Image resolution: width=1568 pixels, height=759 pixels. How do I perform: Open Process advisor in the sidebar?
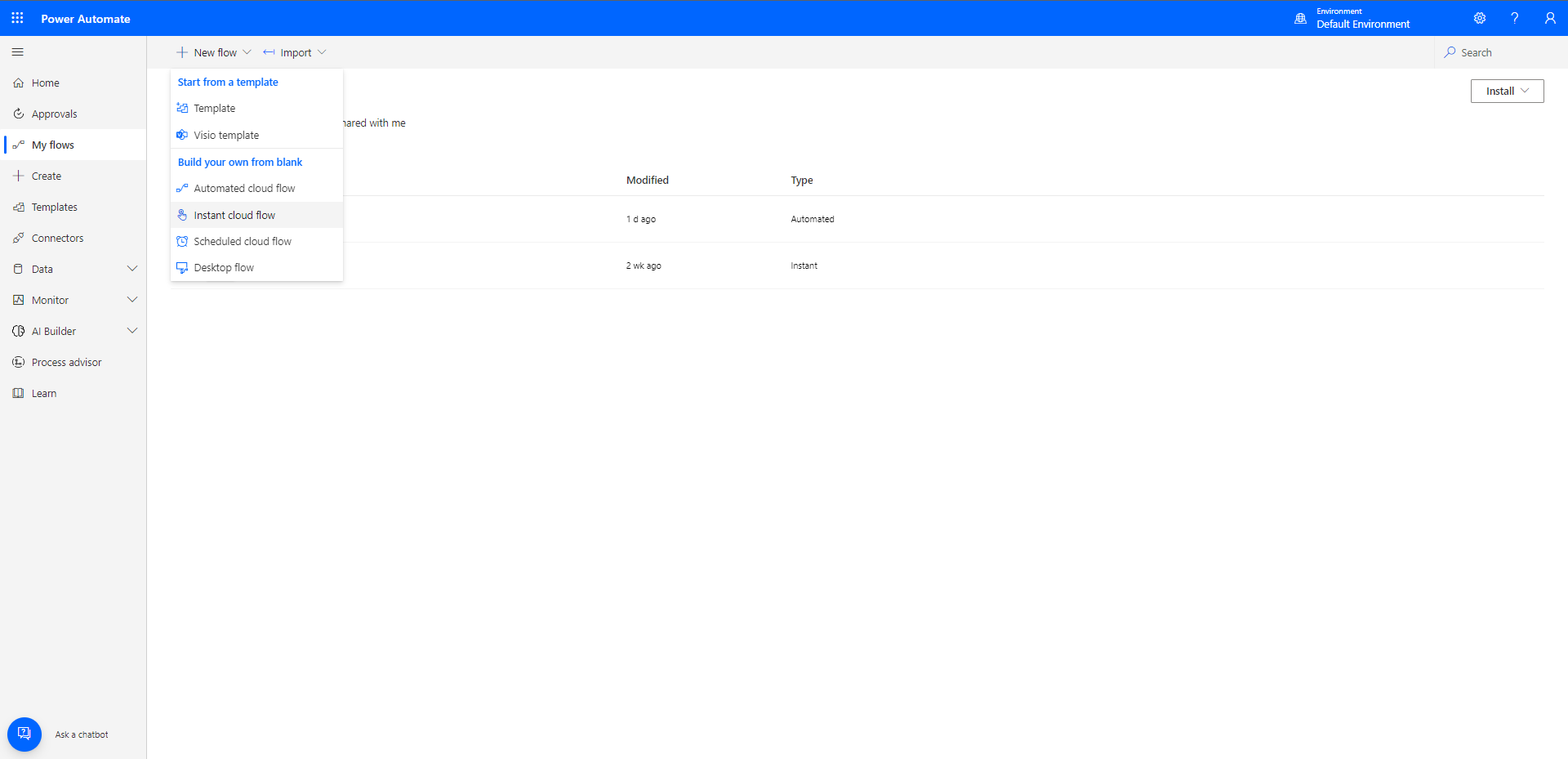coord(66,363)
